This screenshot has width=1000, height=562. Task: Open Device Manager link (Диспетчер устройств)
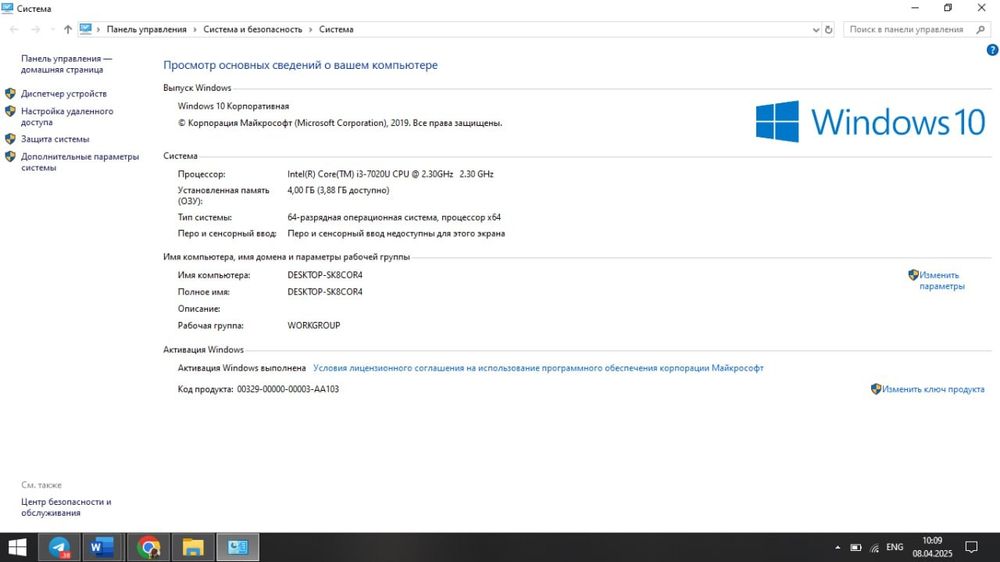(x=64, y=94)
